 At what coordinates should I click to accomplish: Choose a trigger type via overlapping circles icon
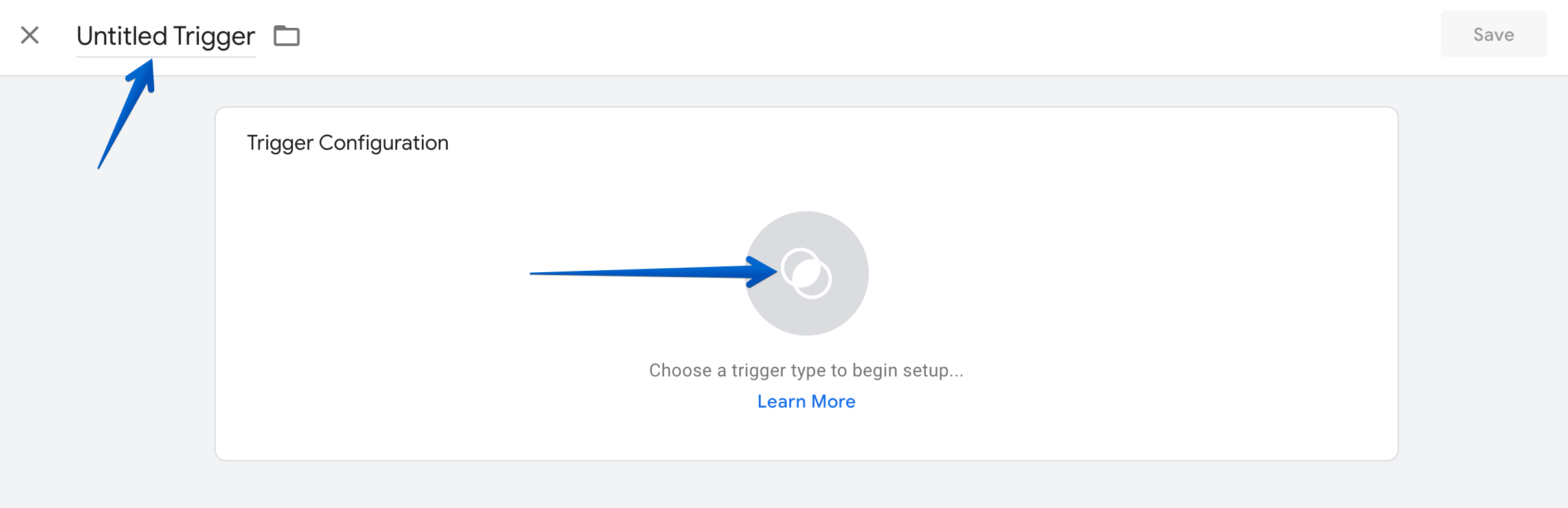tap(807, 273)
